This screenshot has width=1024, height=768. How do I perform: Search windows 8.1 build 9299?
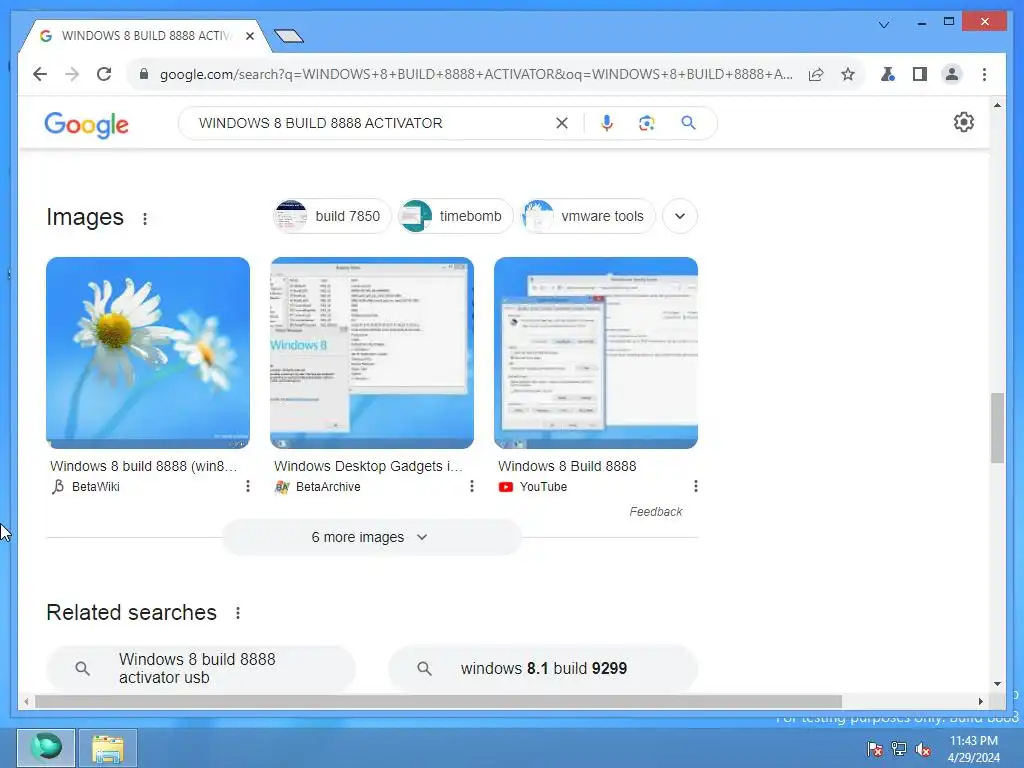[543, 668]
